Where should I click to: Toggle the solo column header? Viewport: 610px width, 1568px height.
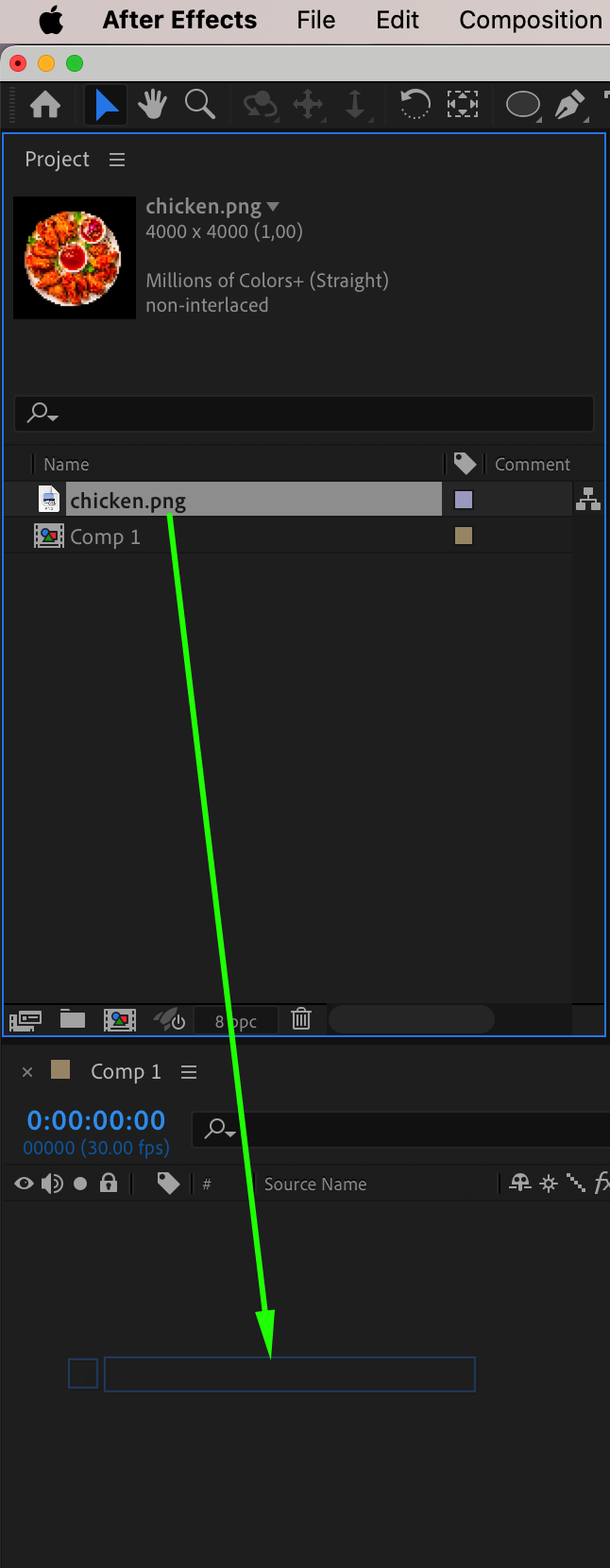coord(80,1184)
